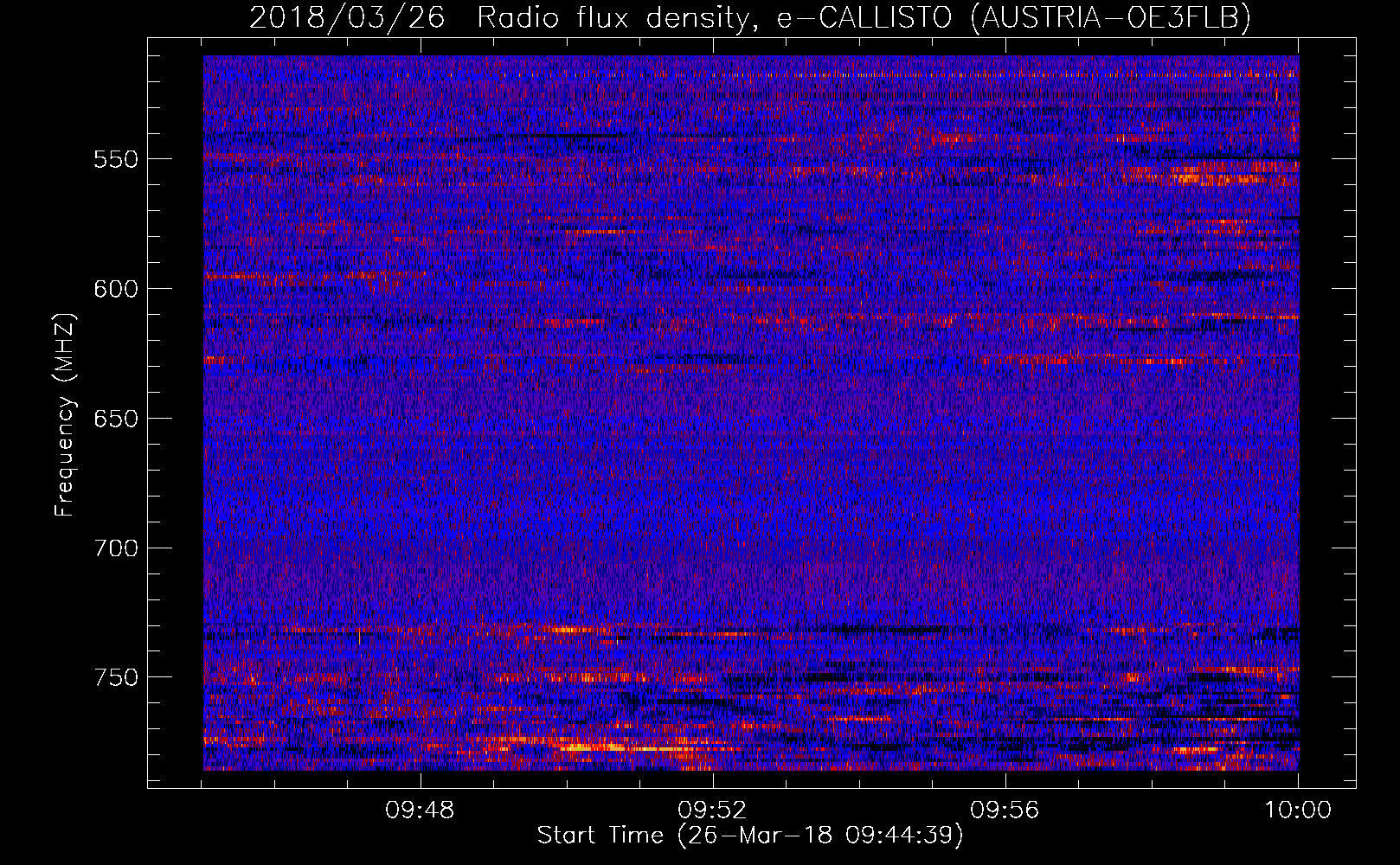The width and height of the screenshot is (1400, 865).
Task: Click the 750 frequency tick label
Action: [x=116, y=677]
